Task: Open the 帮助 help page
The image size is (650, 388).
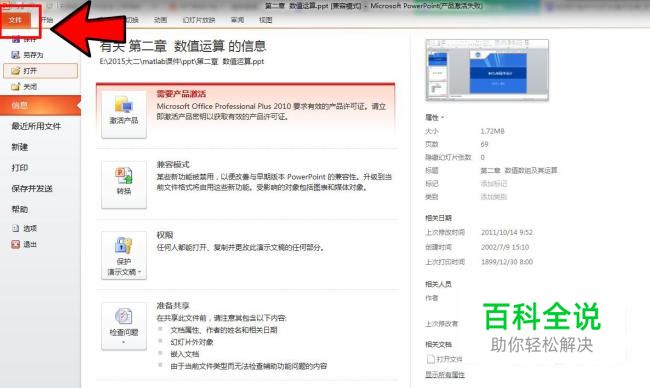Action: tap(19, 209)
